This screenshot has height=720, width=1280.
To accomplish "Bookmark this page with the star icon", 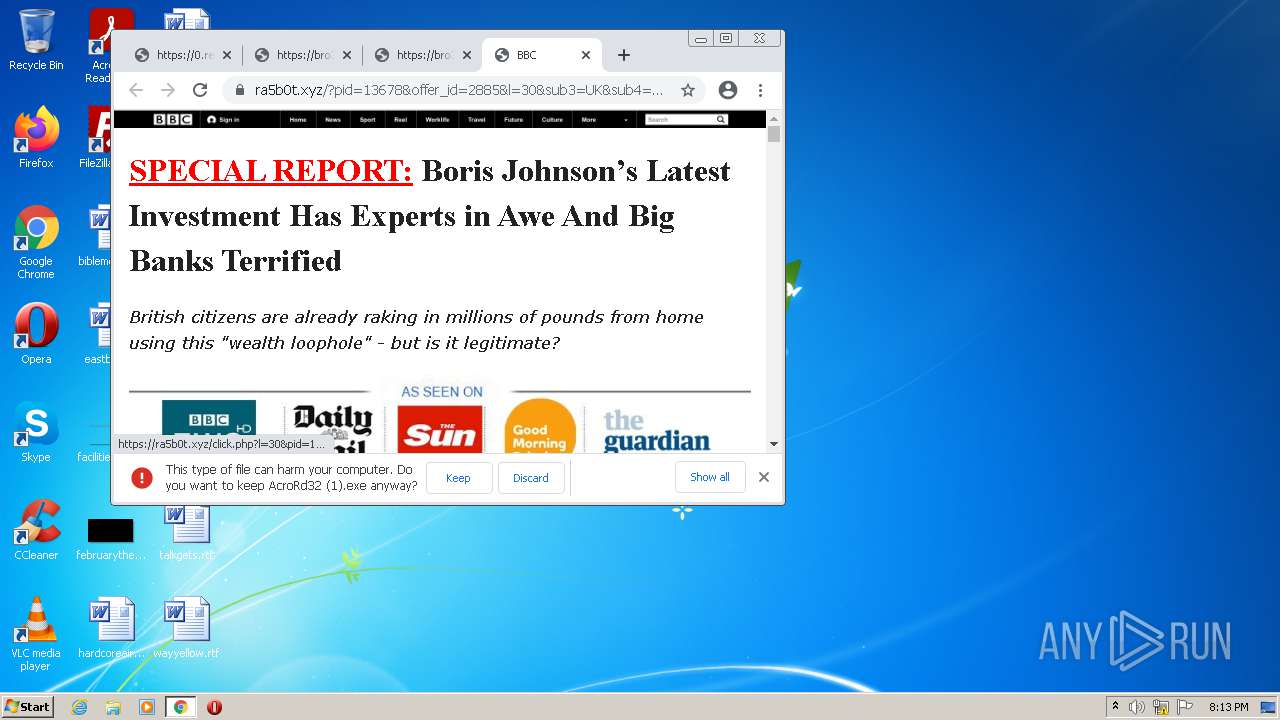I will 688,90.
